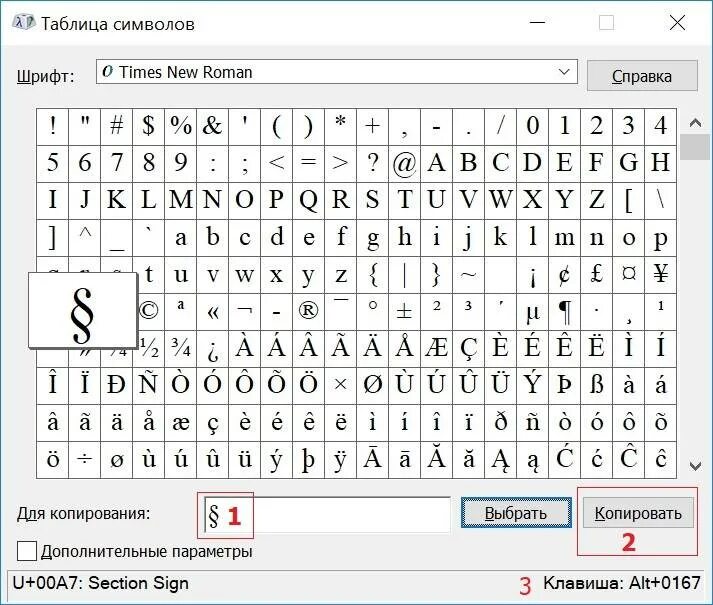This screenshot has width=713, height=605.
Task: Select the multiplication × symbol
Action: [340, 386]
